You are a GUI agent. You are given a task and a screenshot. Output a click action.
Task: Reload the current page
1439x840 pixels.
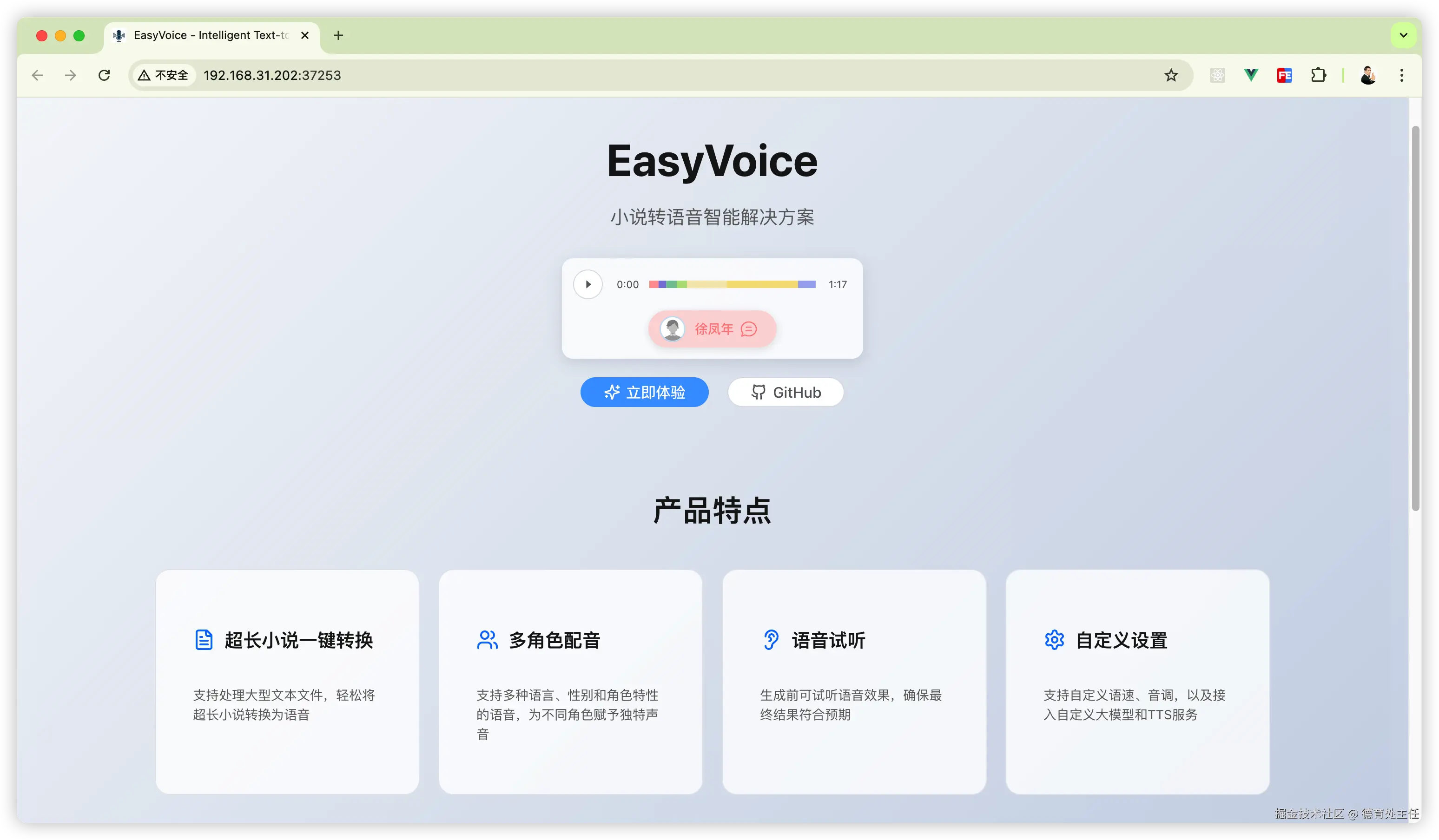pyautogui.click(x=104, y=75)
